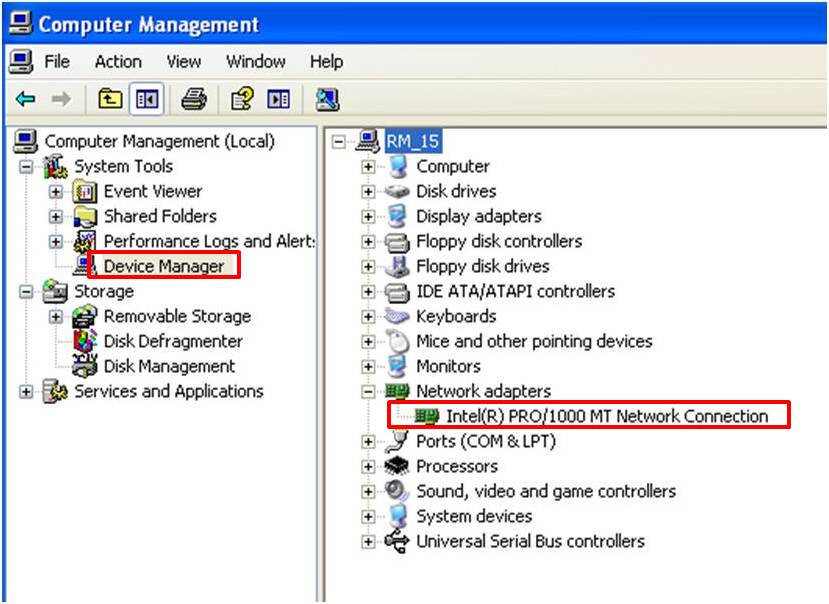Viewport: 829px width, 604px height.
Task: Click the Keyboards device icon
Action: 397,316
